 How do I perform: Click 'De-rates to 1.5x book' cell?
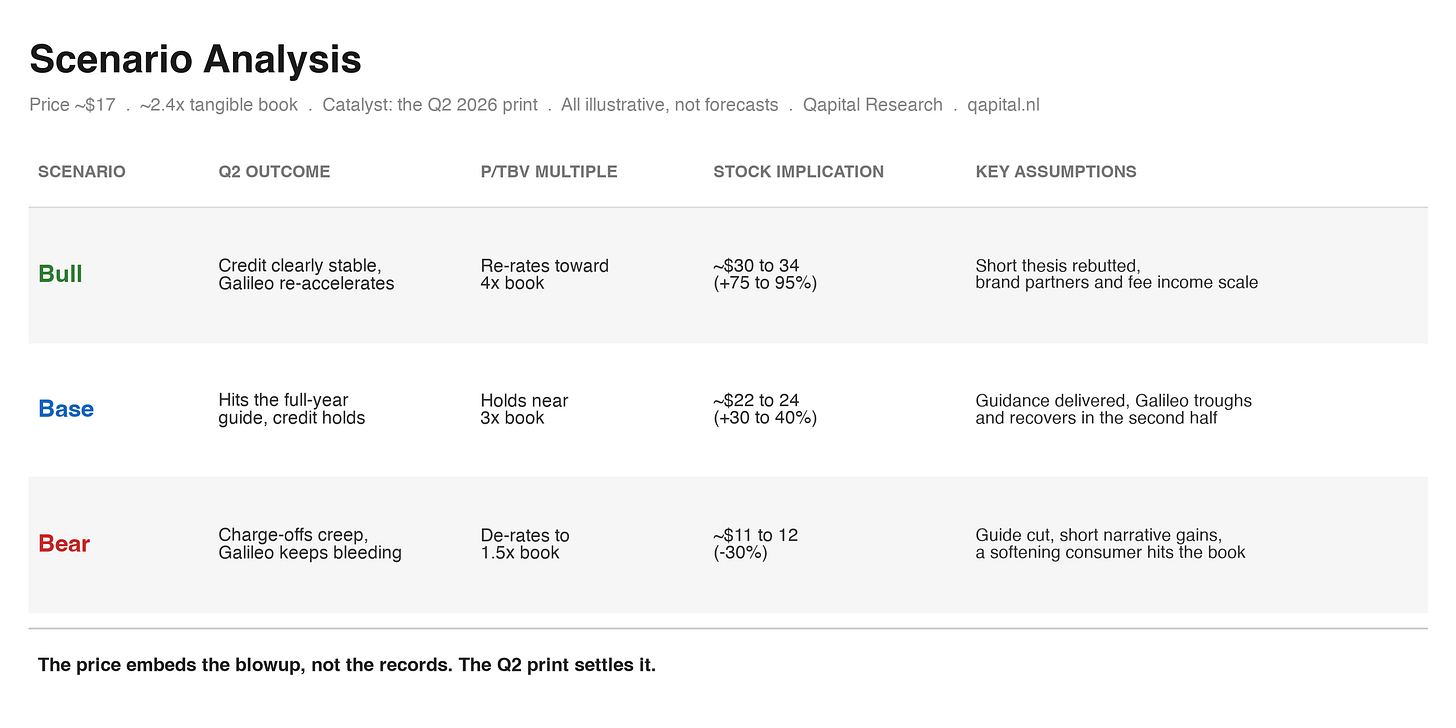(525, 544)
